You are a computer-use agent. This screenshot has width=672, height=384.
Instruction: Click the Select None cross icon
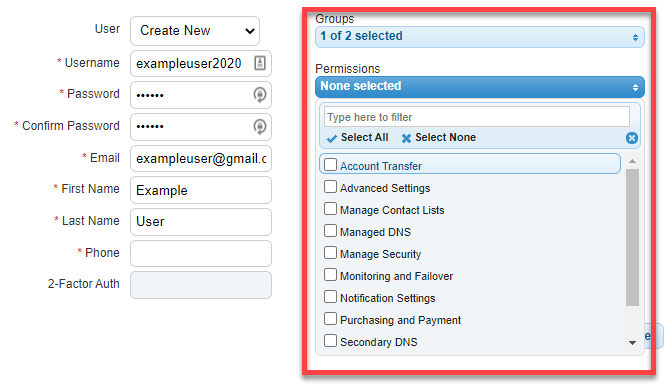tap(406, 138)
